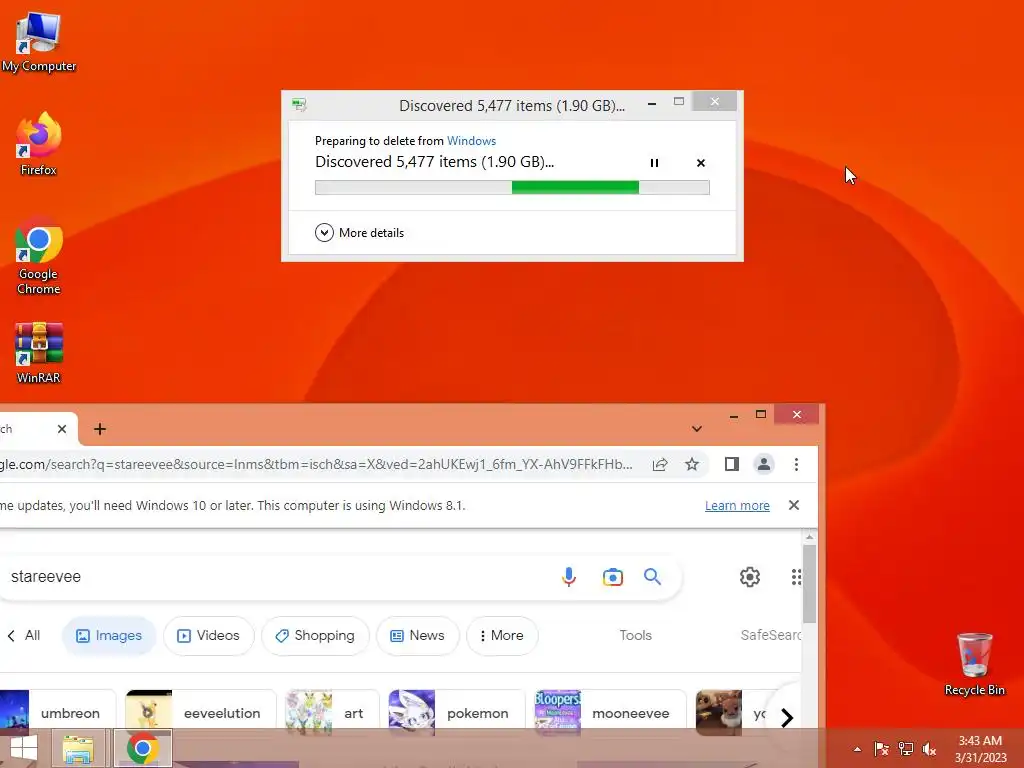Open Chrome tab search dropdown
Image resolution: width=1024 pixels, height=768 pixels.
point(697,429)
